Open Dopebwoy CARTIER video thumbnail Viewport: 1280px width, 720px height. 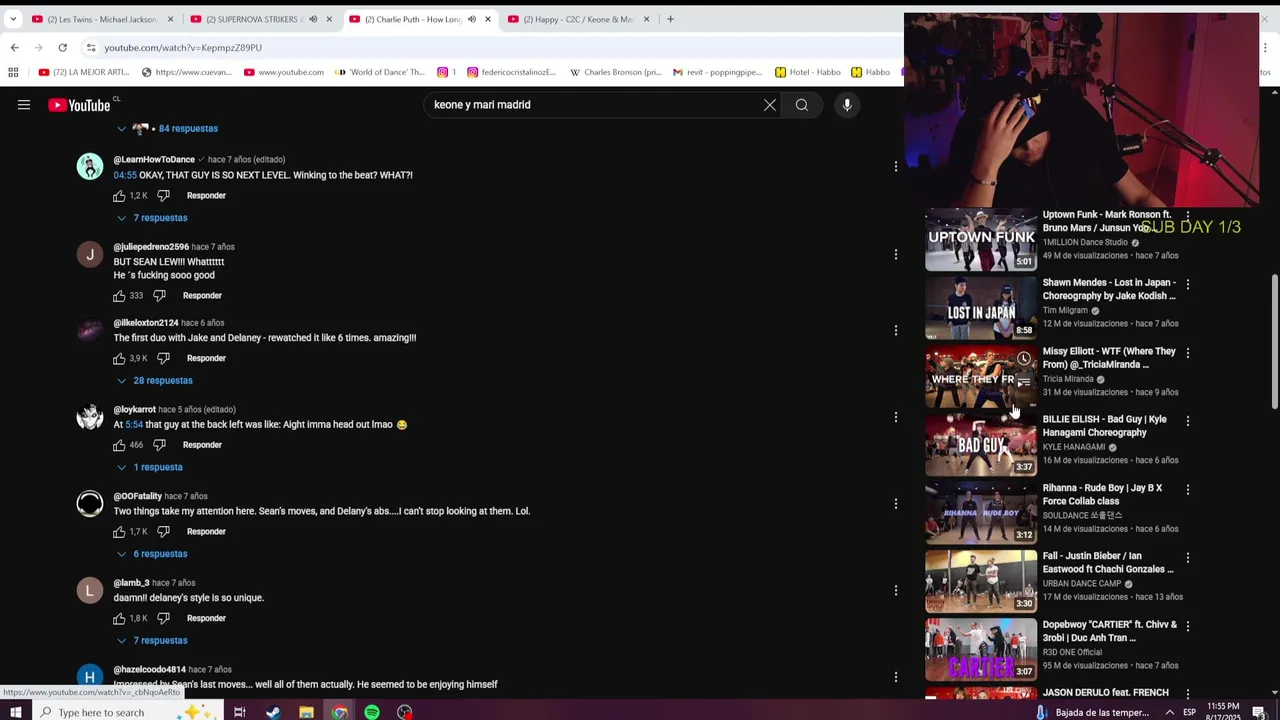pyautogui.click(x=981, y=650)
